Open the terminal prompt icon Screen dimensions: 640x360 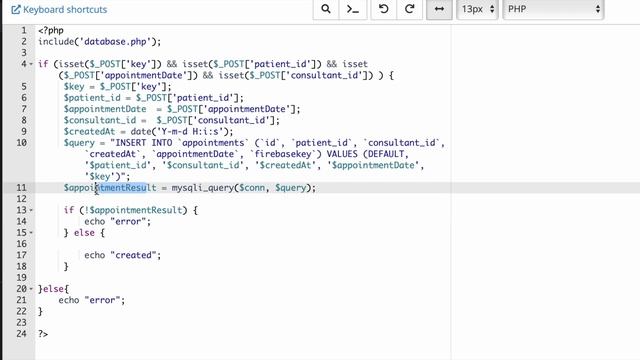[353, 9]
